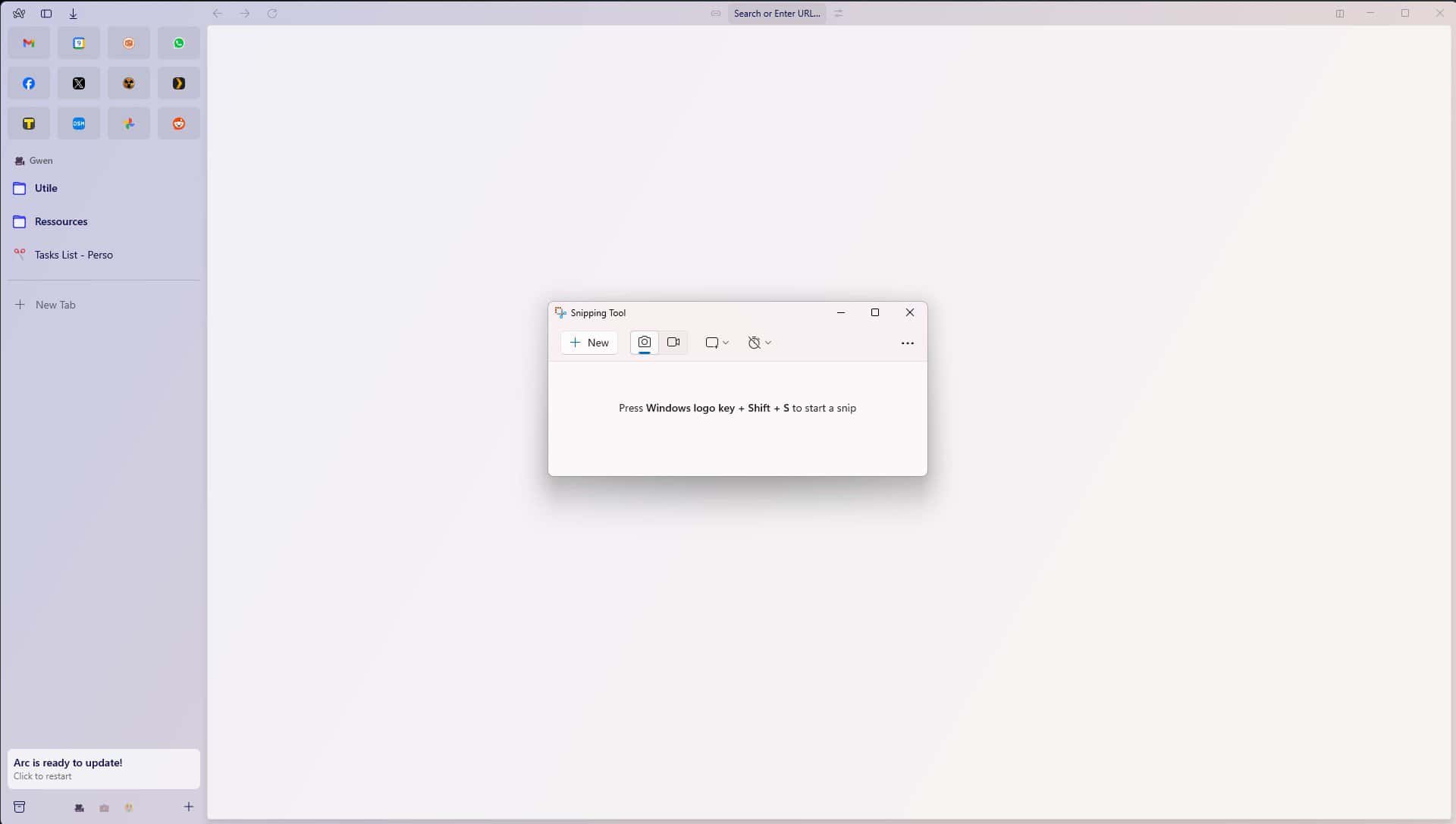Image resolution: width=1456 pixels, height=824 pixels.
Task: Click the New Tab entry in sidebar
Action: [55, 305]
